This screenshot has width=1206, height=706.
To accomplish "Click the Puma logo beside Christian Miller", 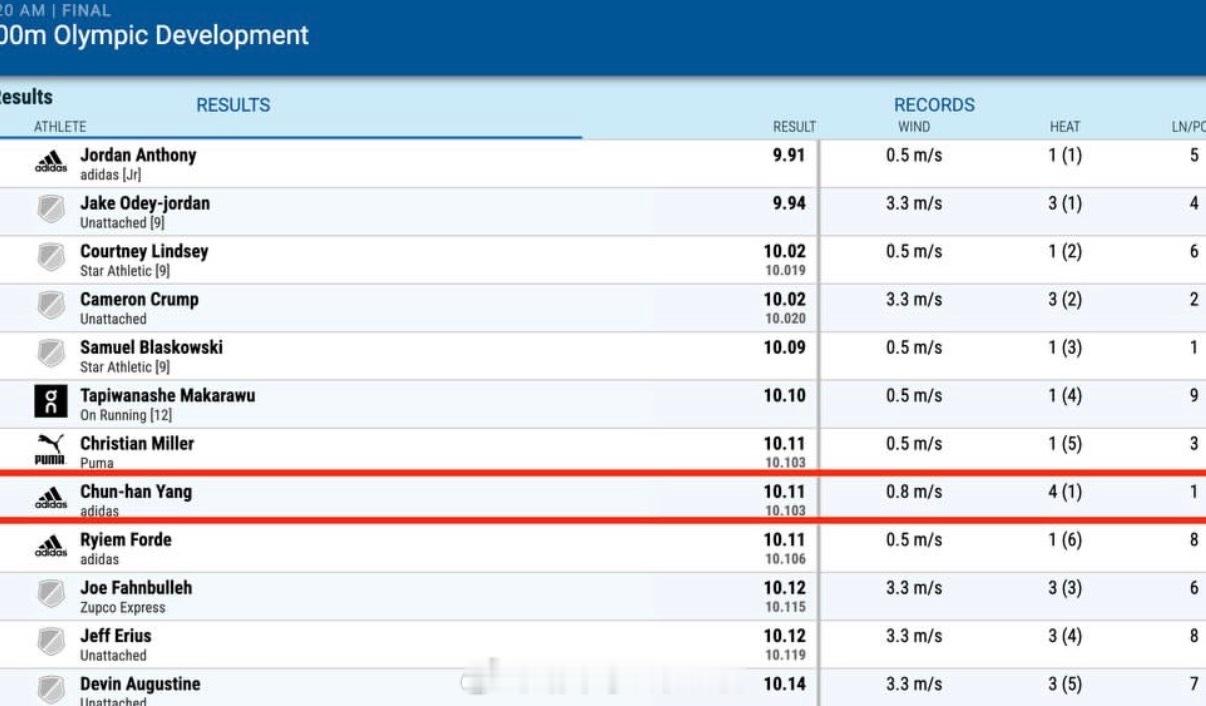I will click(x=51, y=449).
